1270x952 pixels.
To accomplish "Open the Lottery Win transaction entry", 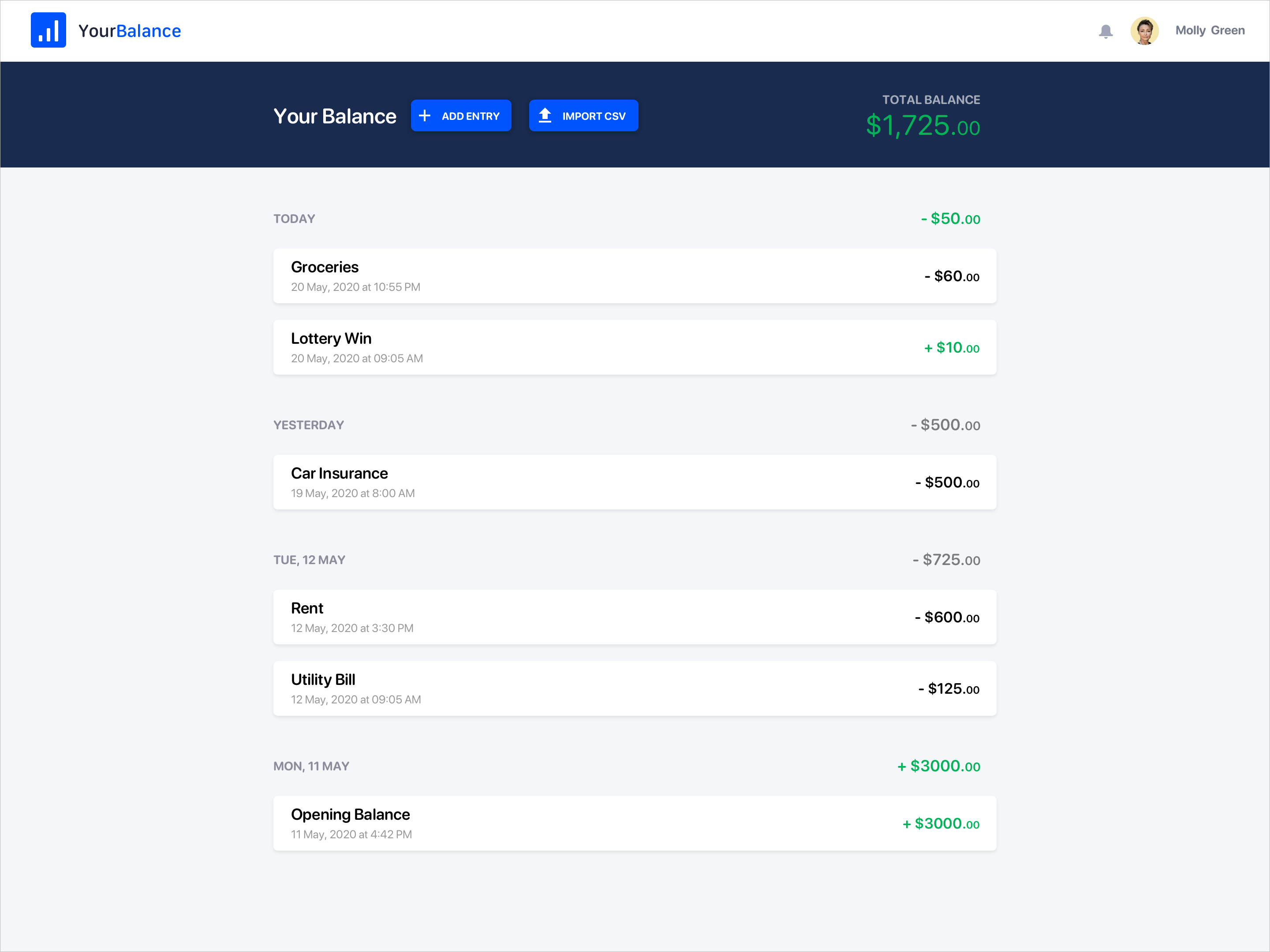I will [x=635, y=347].
